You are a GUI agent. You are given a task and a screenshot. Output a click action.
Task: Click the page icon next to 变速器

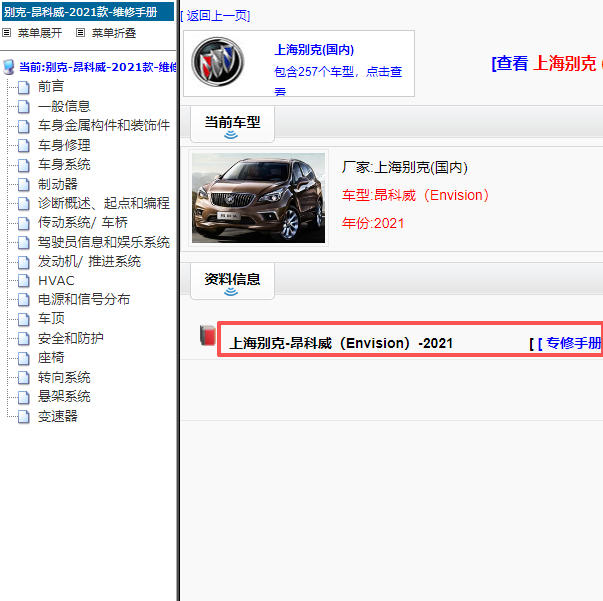tap(23, 416)
